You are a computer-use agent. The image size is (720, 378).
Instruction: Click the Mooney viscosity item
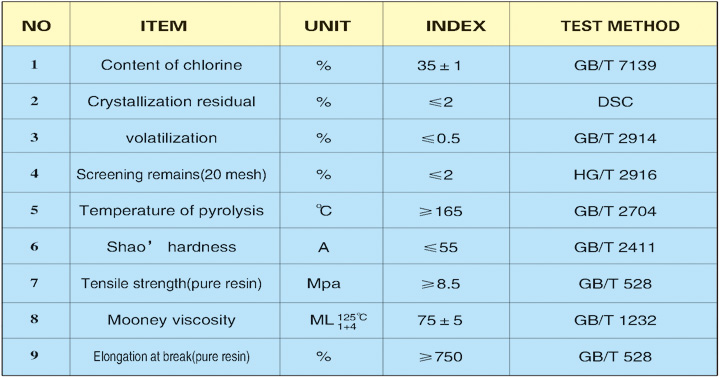[x=171, y=320]
